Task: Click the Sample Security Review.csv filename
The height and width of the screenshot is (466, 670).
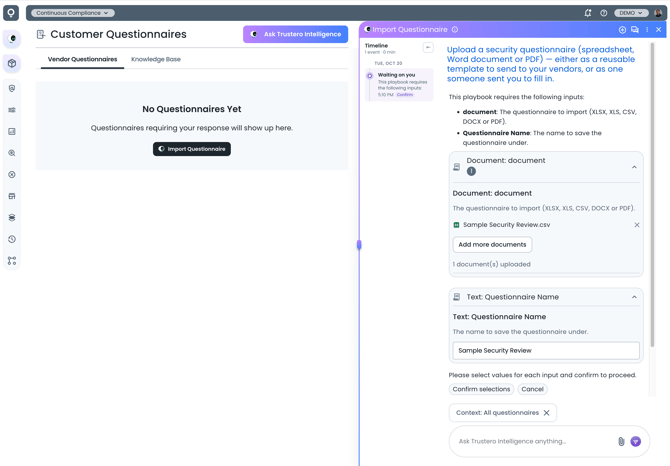Action: pos(506,225)
